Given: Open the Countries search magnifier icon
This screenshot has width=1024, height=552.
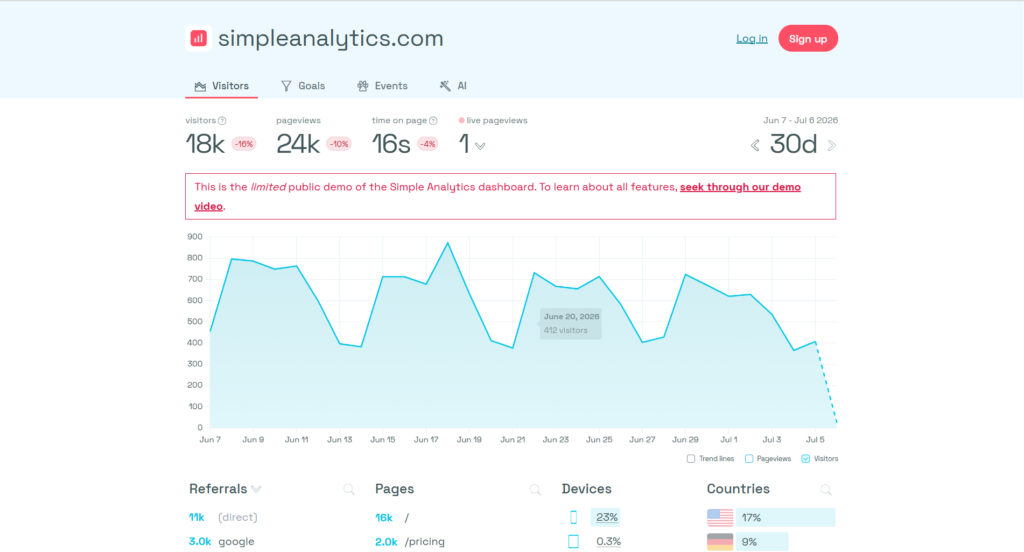Looking at the screenshot, I should [x=826, y=489].
